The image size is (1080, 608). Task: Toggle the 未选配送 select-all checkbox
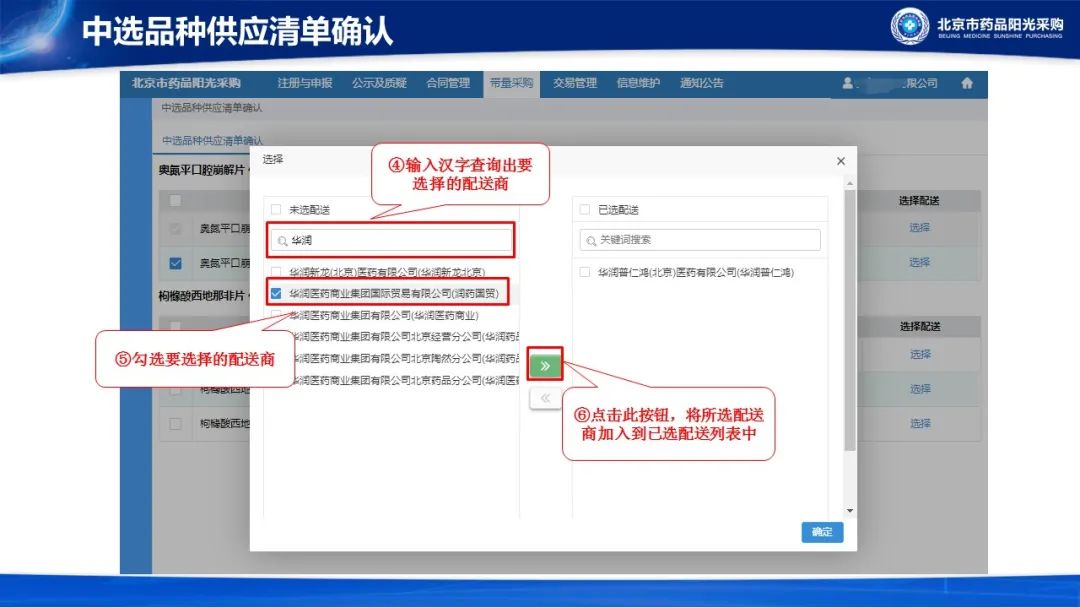[276, 210]
